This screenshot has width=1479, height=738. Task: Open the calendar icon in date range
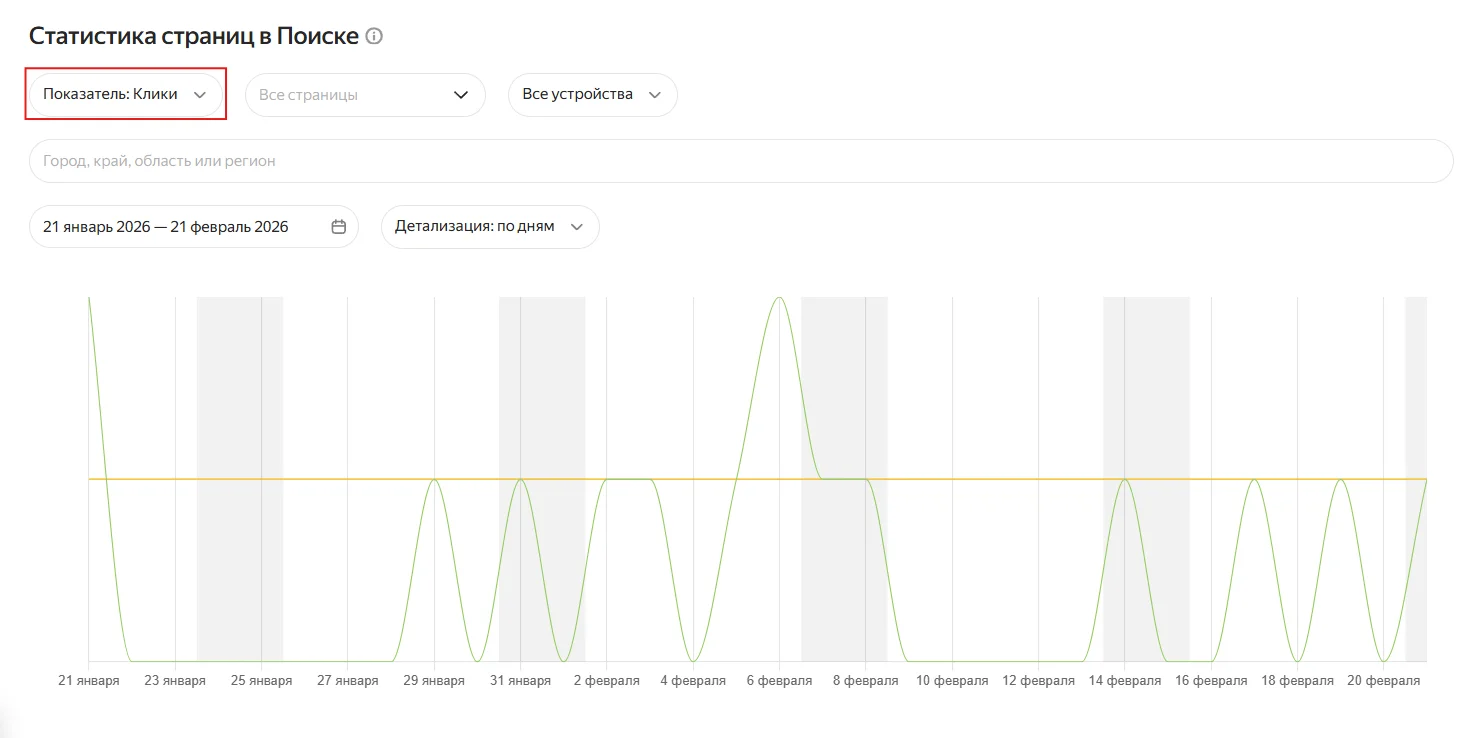[x=339, y=227]
